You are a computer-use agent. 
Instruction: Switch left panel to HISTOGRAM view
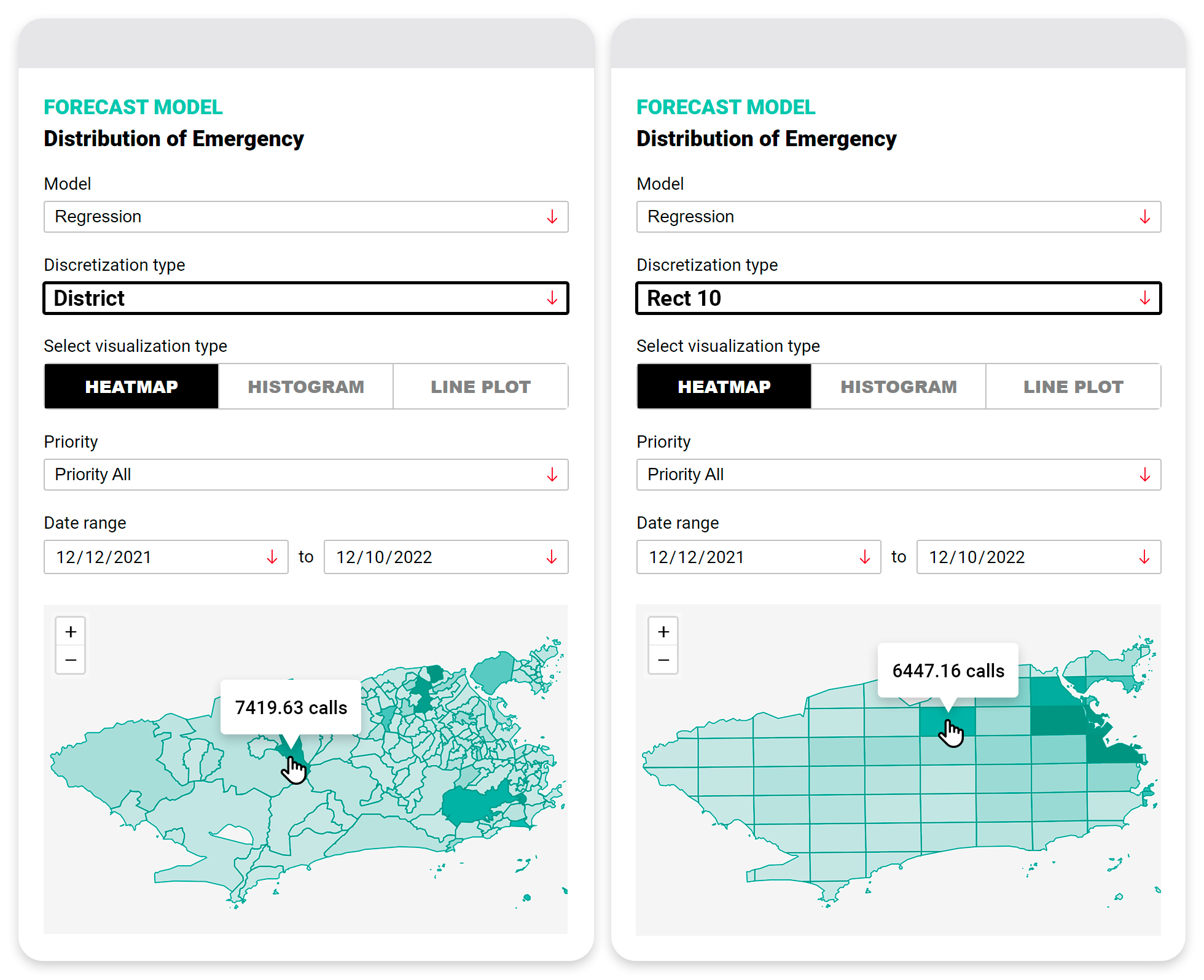(306, 387)
